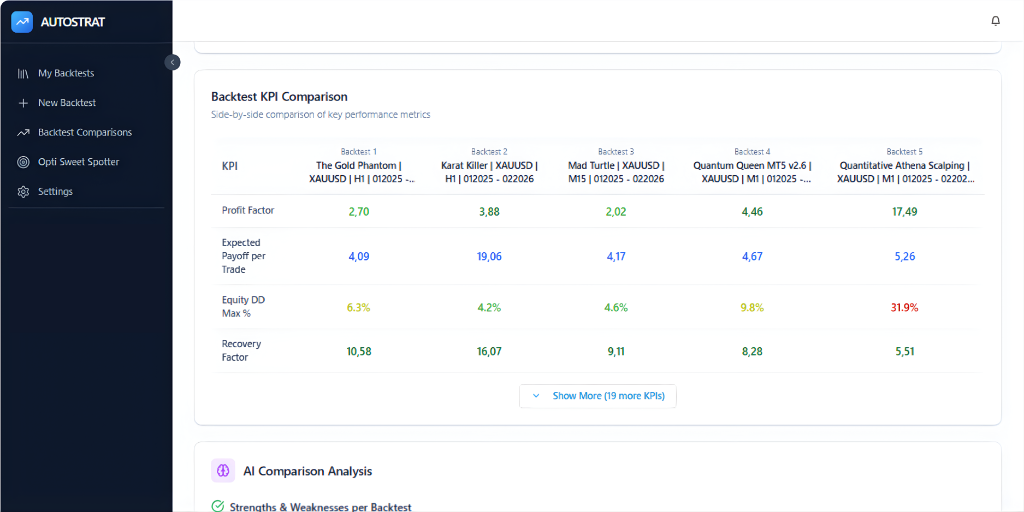
Task: Click Profit Factor value 2,02
Action: pyautogui.click(x=616, y=212)
